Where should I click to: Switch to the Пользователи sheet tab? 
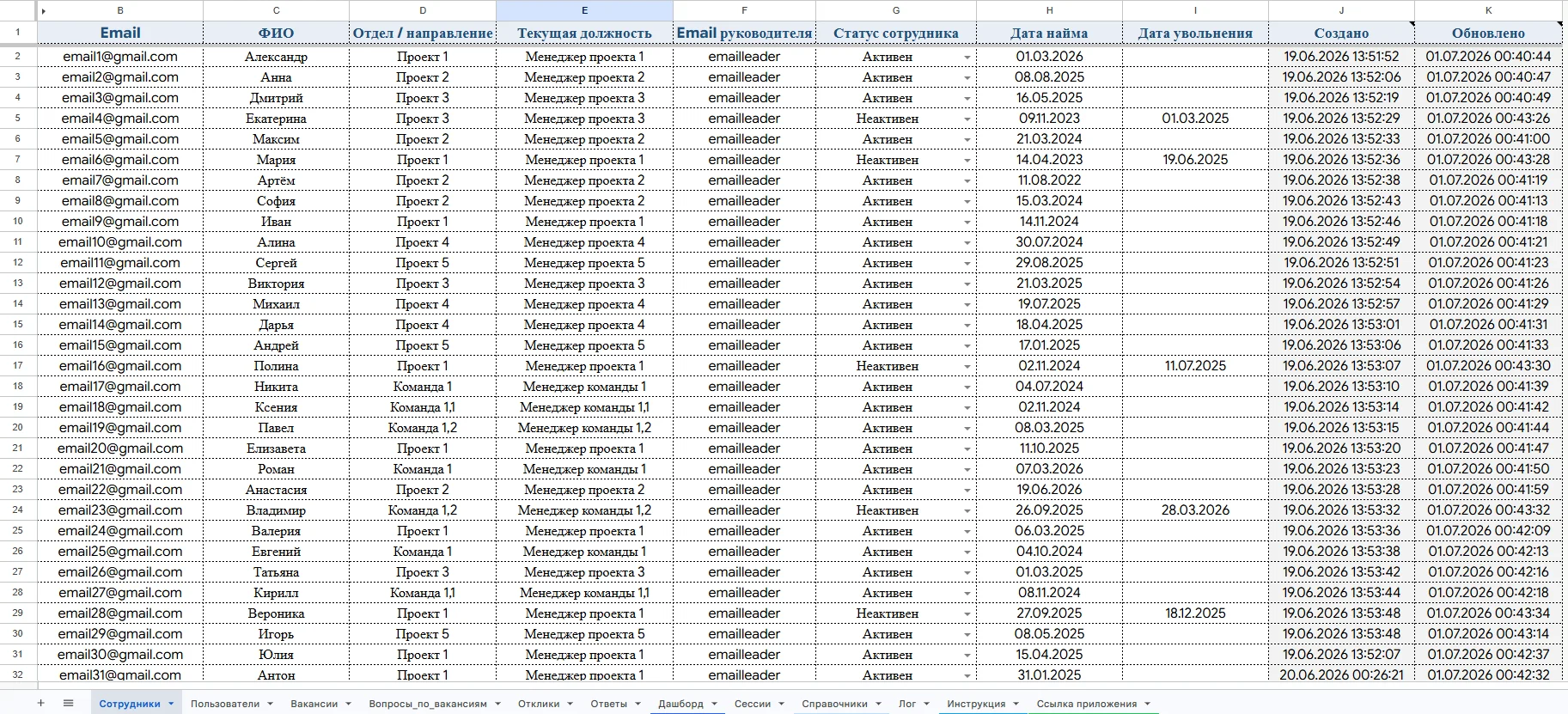coord(225,704)
